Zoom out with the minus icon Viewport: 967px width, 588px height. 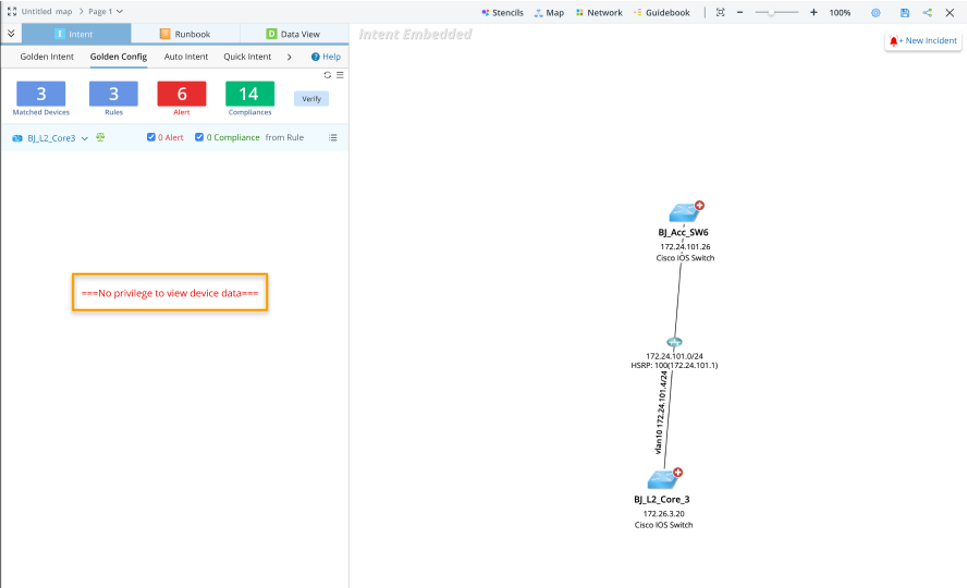click(740, 12)
